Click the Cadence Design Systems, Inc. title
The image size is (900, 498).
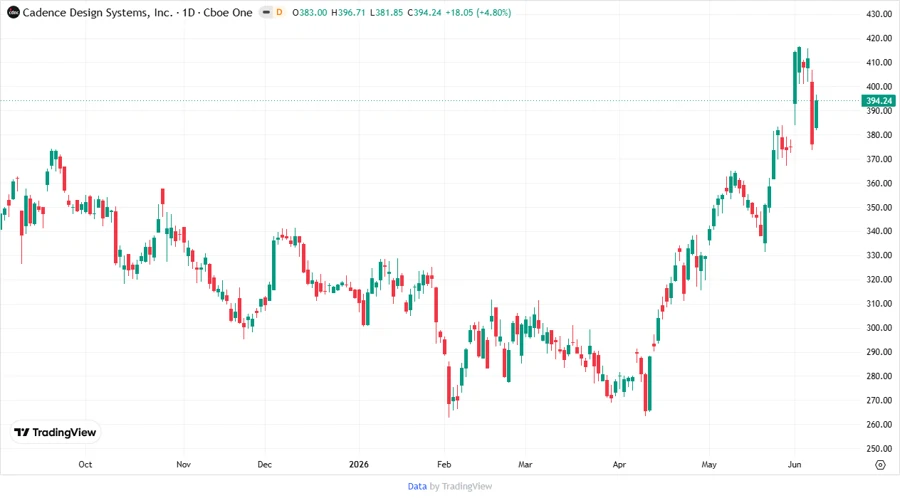tap(98, 12)
